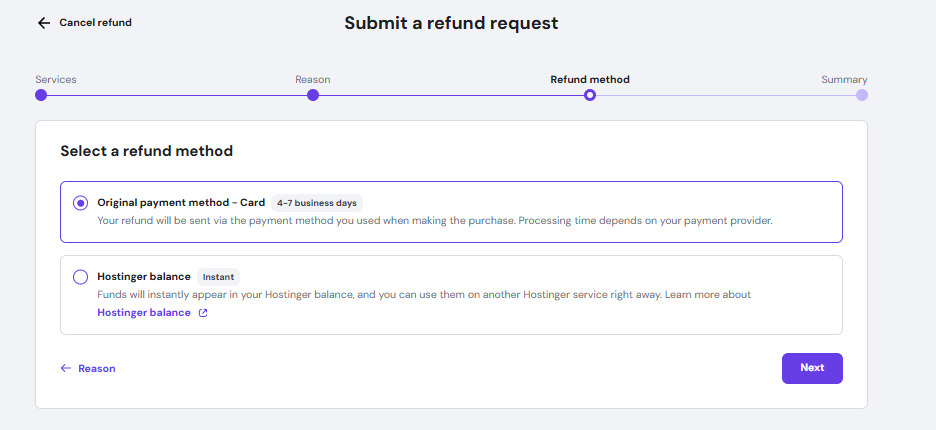Screen dimensions: 936x430
Task: Click the Select a refund method heading
Action: pyautogui.click(x=146, y=151)
